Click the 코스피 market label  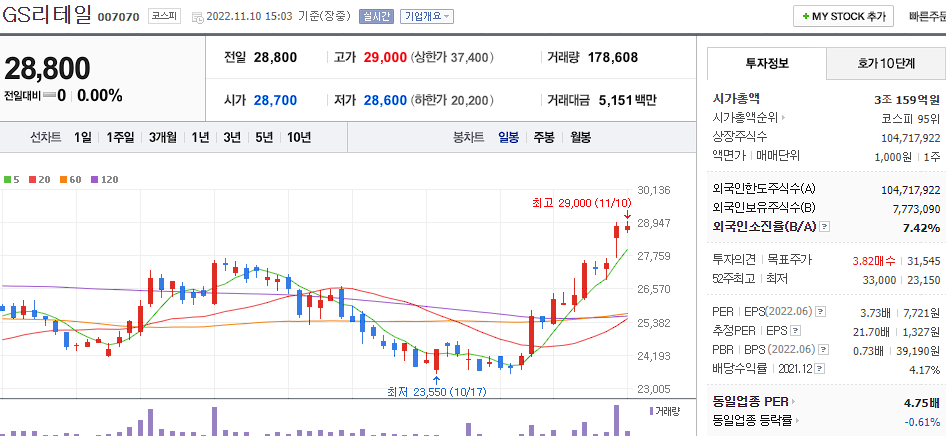[165, 16]
